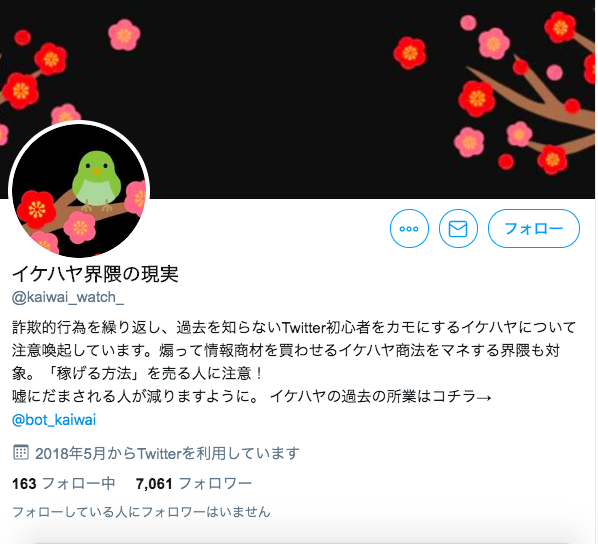Open the green bird profile avatar
Screen dimensions: 598x544
79,190
